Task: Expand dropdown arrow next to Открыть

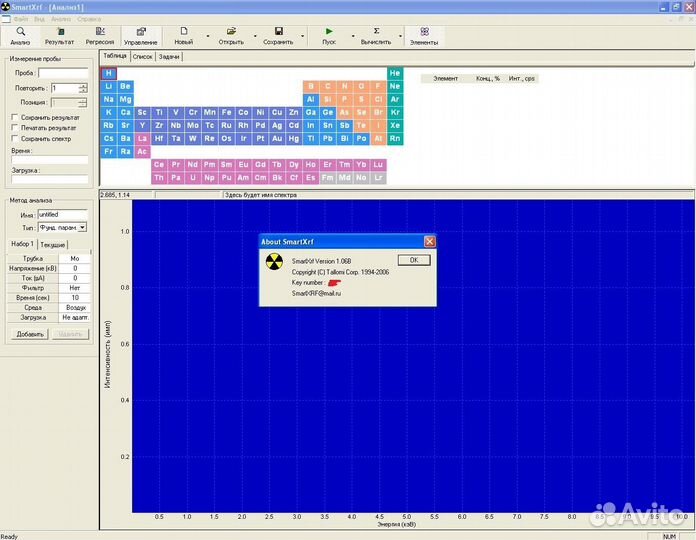Action: coord(255,36)
